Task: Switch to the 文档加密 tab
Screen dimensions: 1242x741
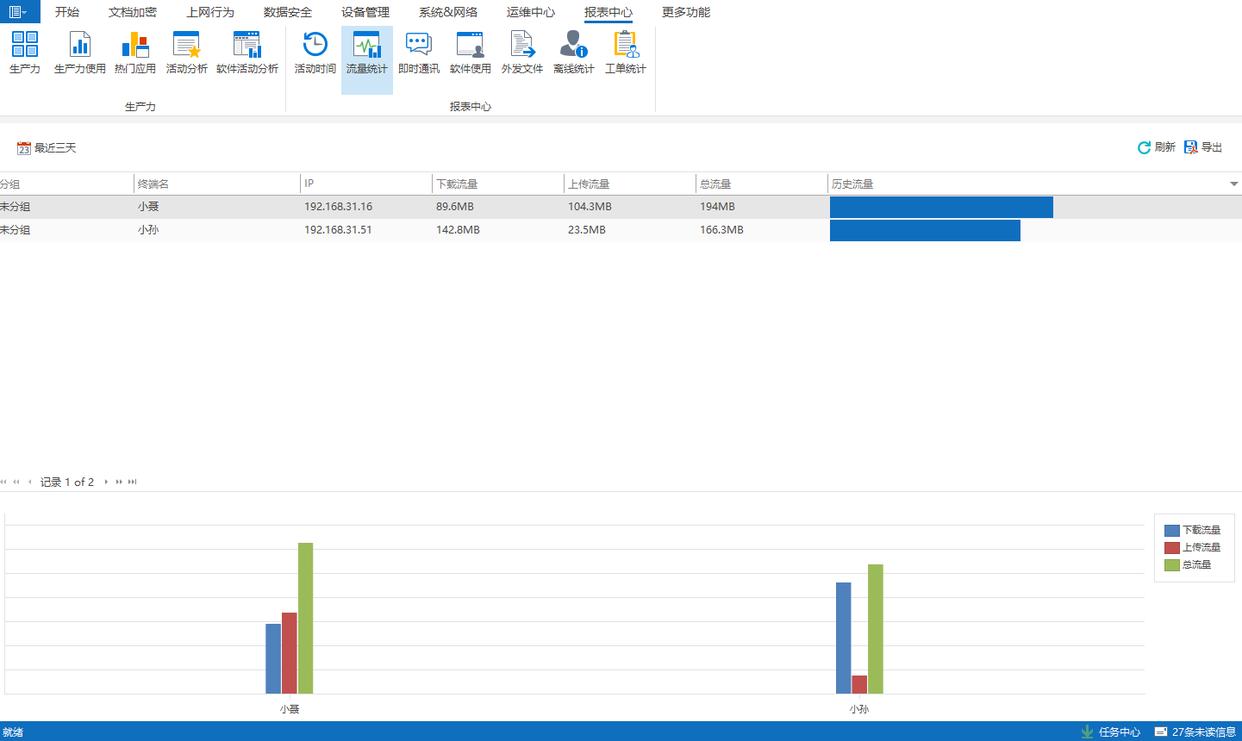Action: (132, 12)
